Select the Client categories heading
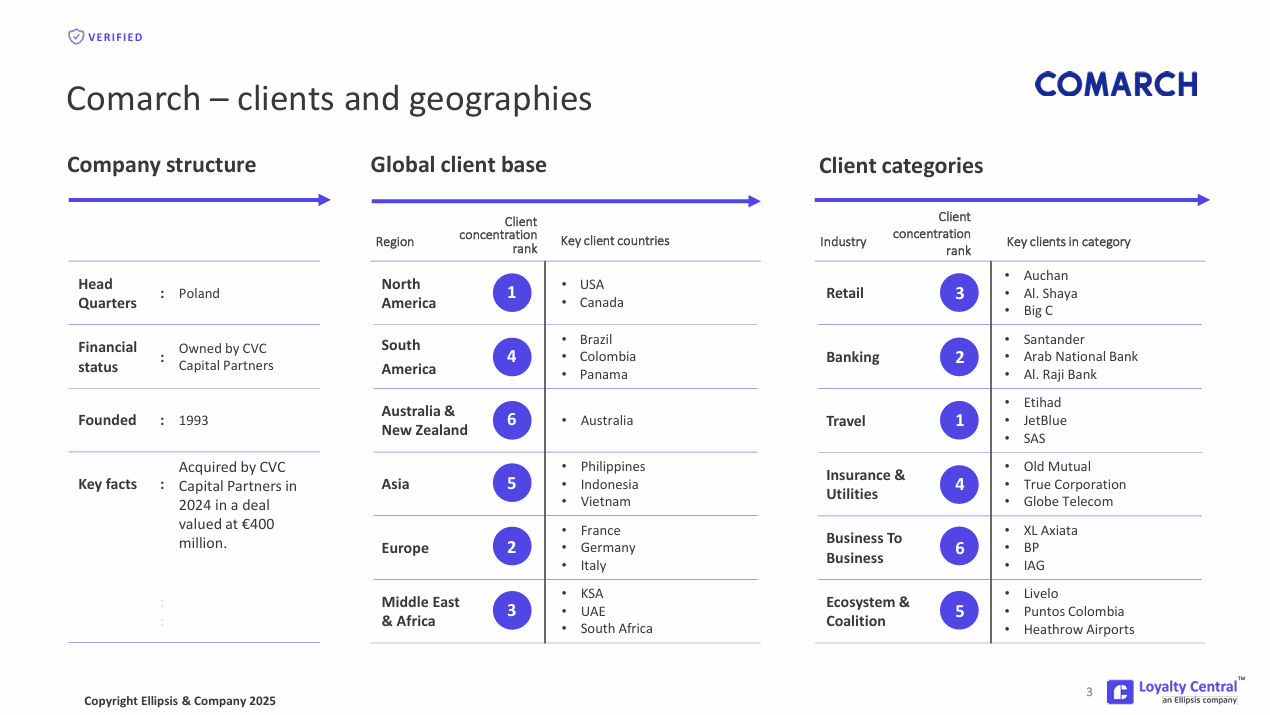The image size is (1270, 715). click(900, 166)
